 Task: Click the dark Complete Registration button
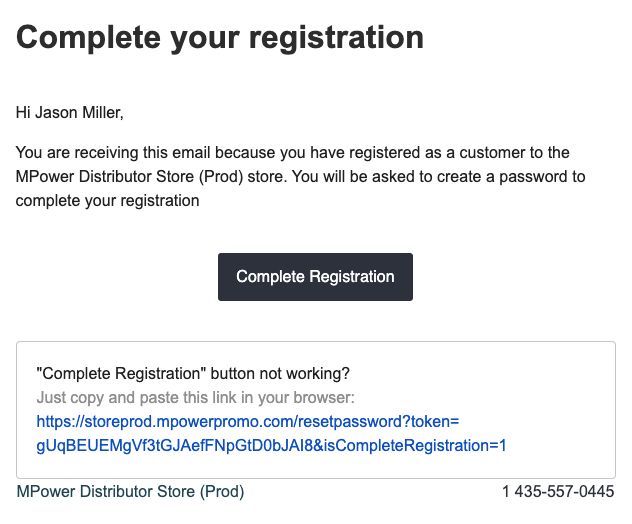[x=315, y=277]
